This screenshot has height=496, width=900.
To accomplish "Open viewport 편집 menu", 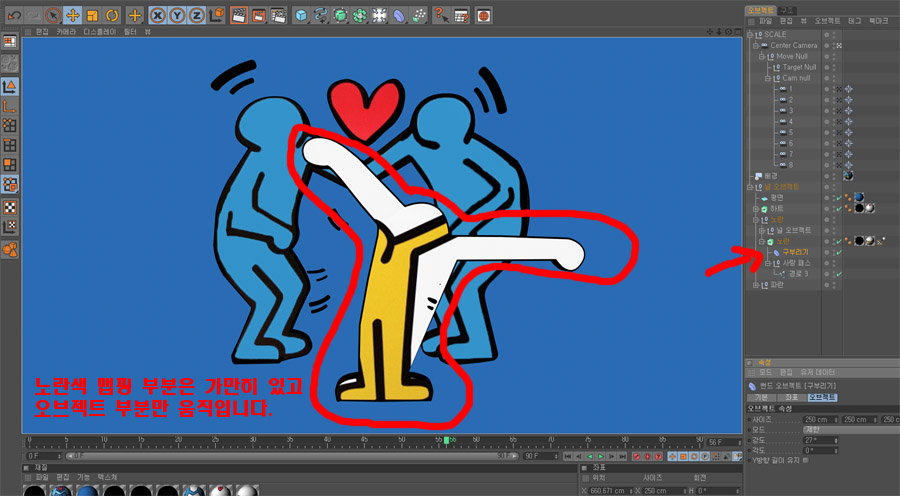I will coord(42,32).
